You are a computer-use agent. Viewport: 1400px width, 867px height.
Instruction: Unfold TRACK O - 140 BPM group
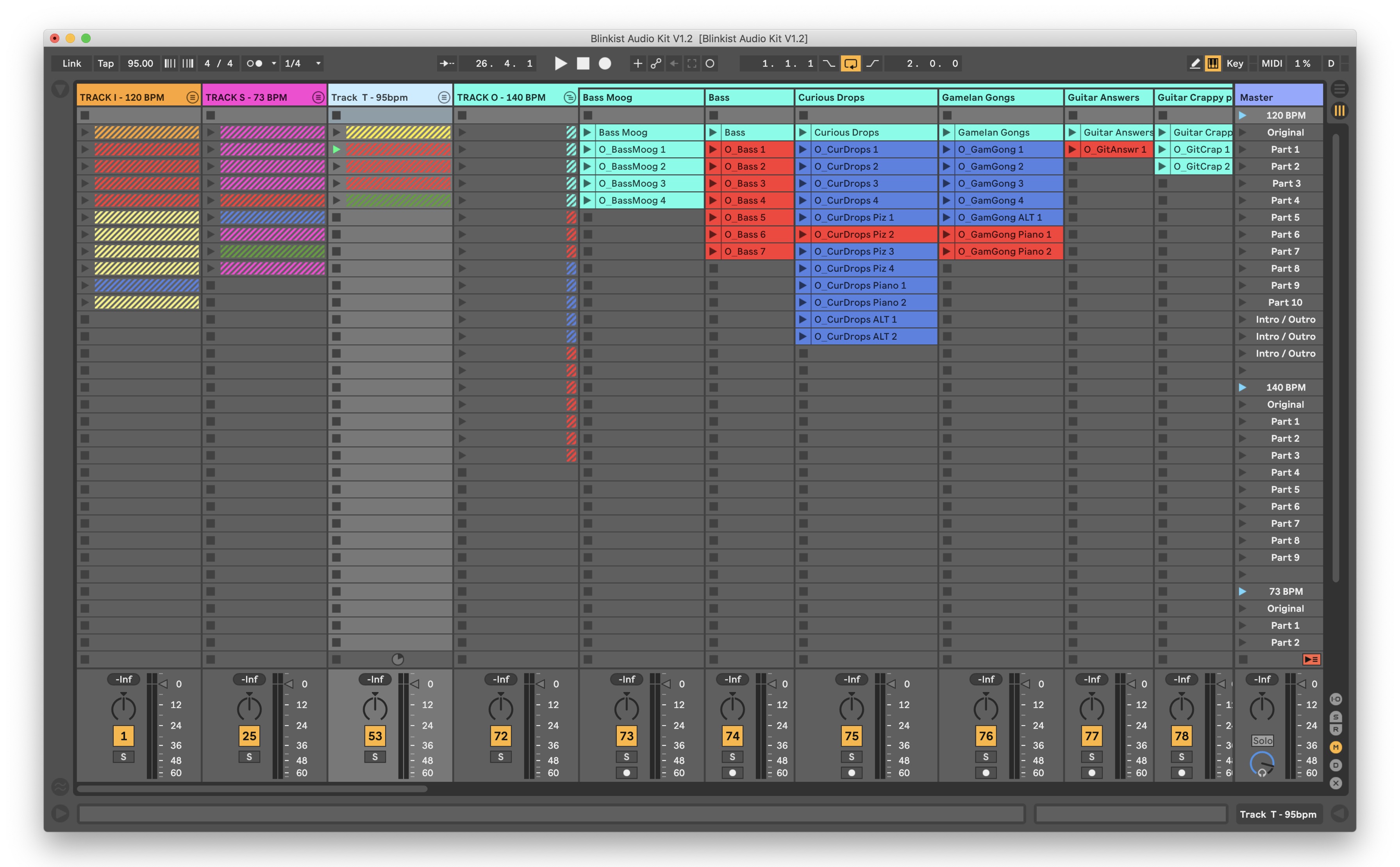[570, 98]
